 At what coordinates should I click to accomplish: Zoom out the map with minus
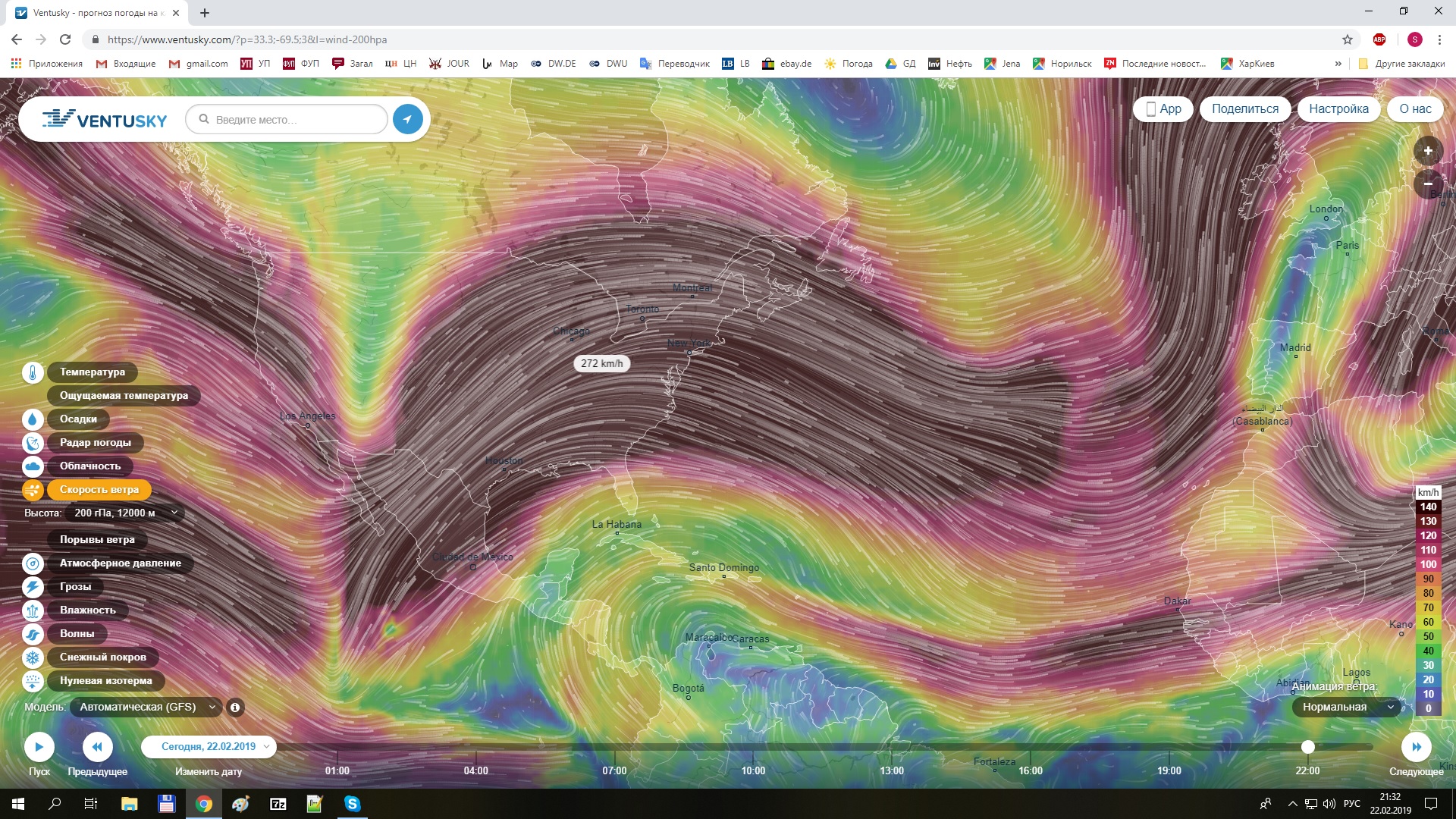(x=1428, y=184)
